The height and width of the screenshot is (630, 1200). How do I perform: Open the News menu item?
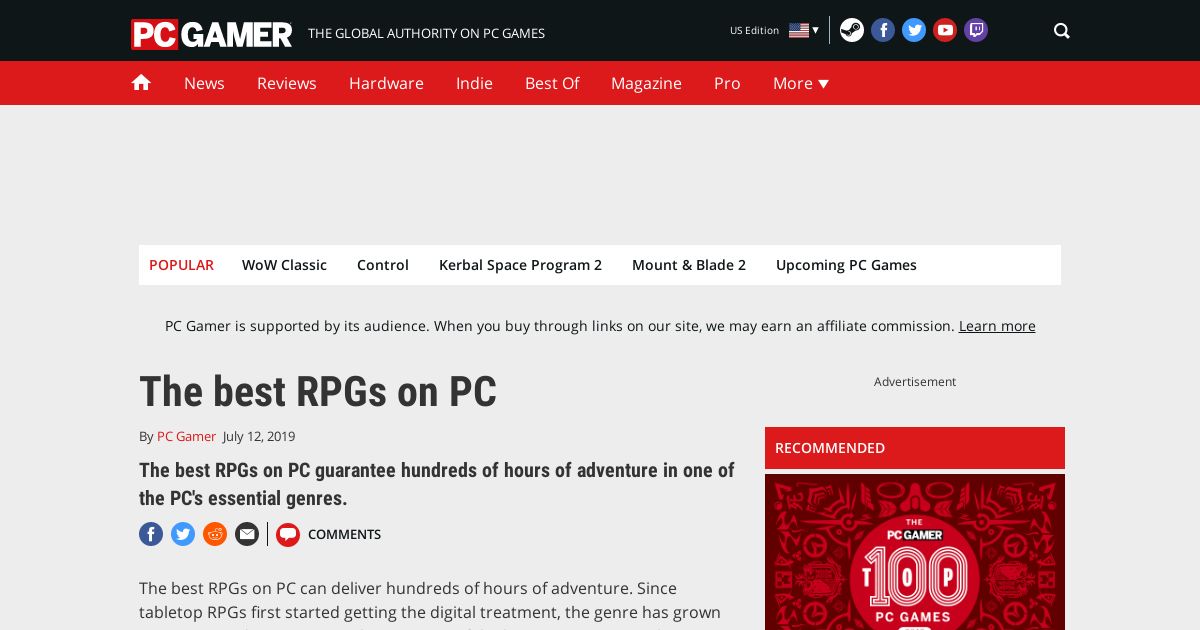204,83
